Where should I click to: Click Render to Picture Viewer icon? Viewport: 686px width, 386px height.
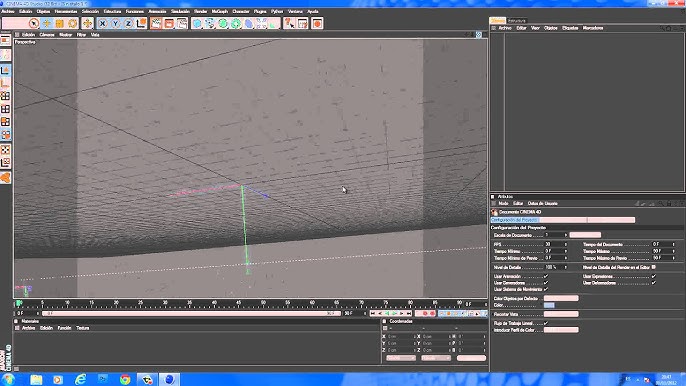(169, 23)
